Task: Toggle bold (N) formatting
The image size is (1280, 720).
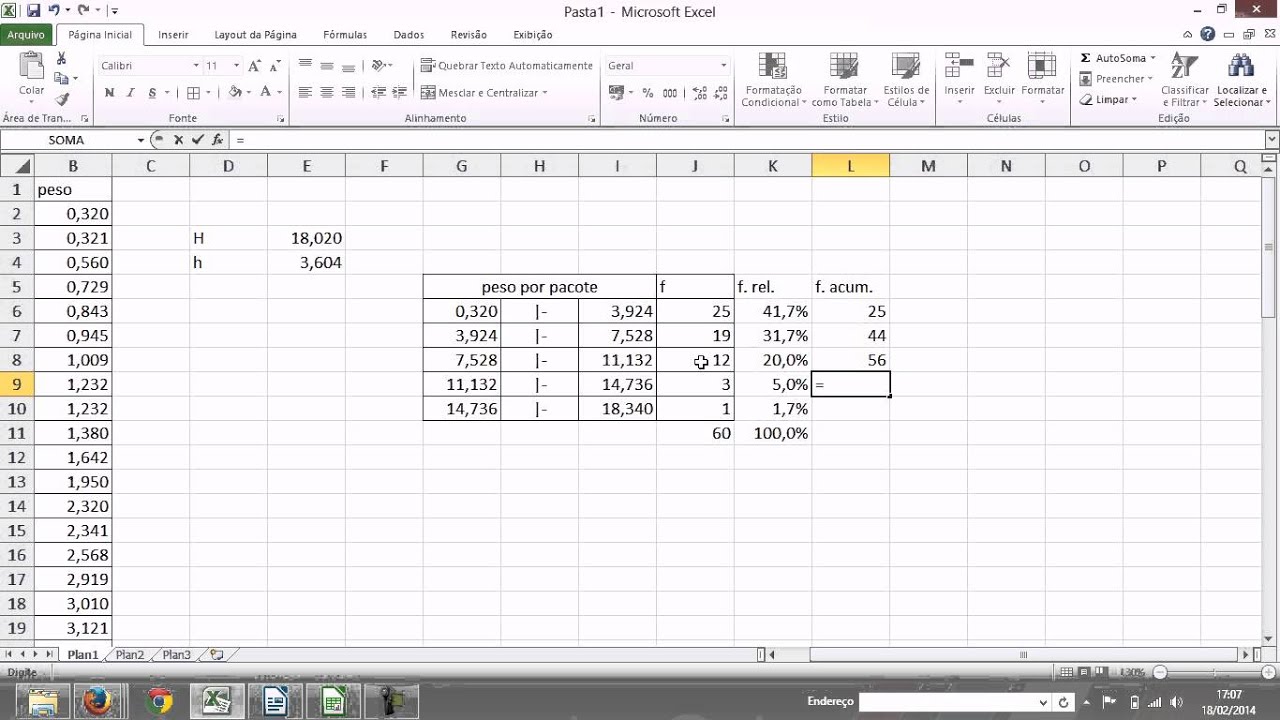Action: click(x=109, y=92)
